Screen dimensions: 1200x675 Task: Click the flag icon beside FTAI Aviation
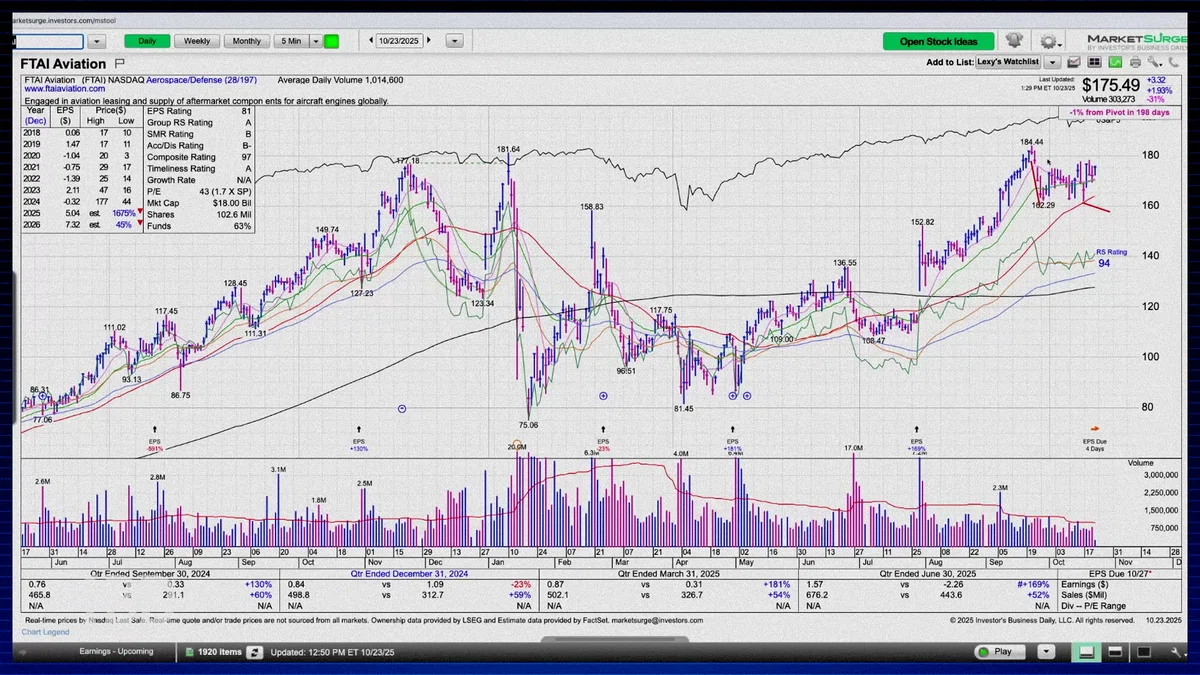pyautogui.click(x=120, y=63)
